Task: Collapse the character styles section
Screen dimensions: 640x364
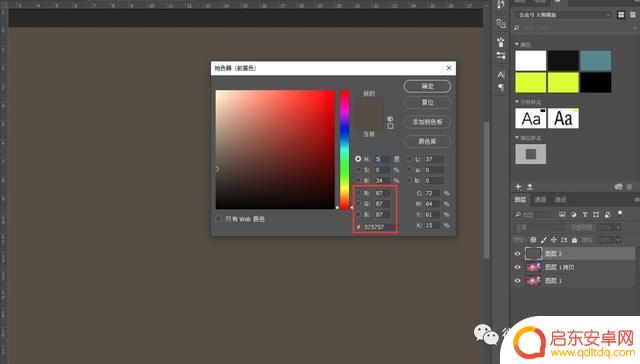Action: point(517,102)
